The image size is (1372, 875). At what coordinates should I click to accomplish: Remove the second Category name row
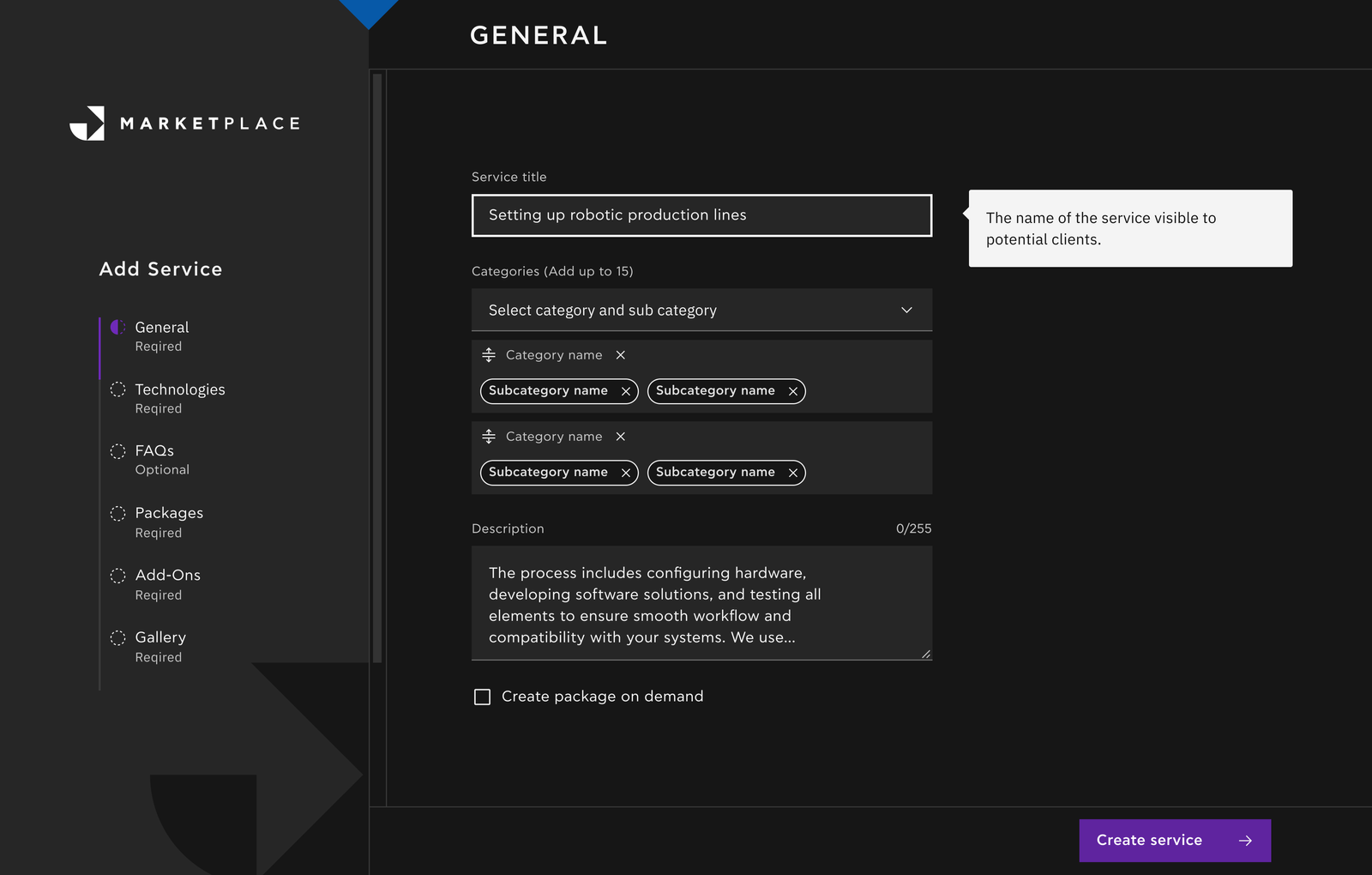point(621,437)
